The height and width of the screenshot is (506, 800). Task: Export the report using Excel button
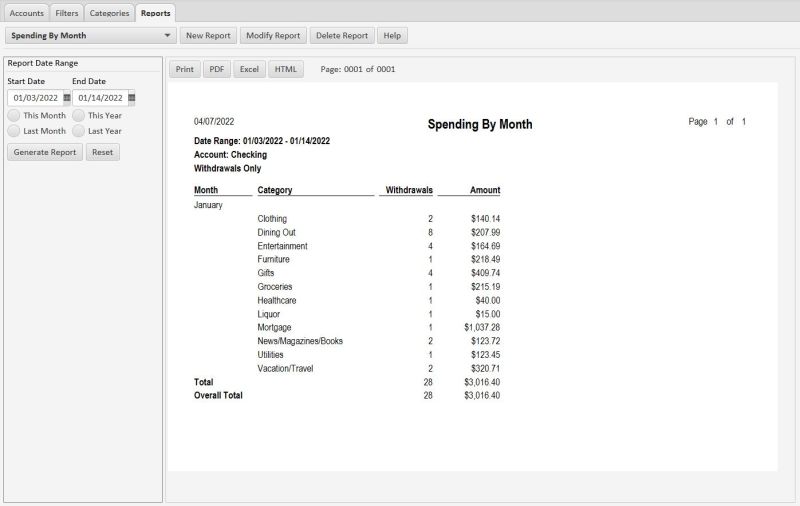coord(249,69)
